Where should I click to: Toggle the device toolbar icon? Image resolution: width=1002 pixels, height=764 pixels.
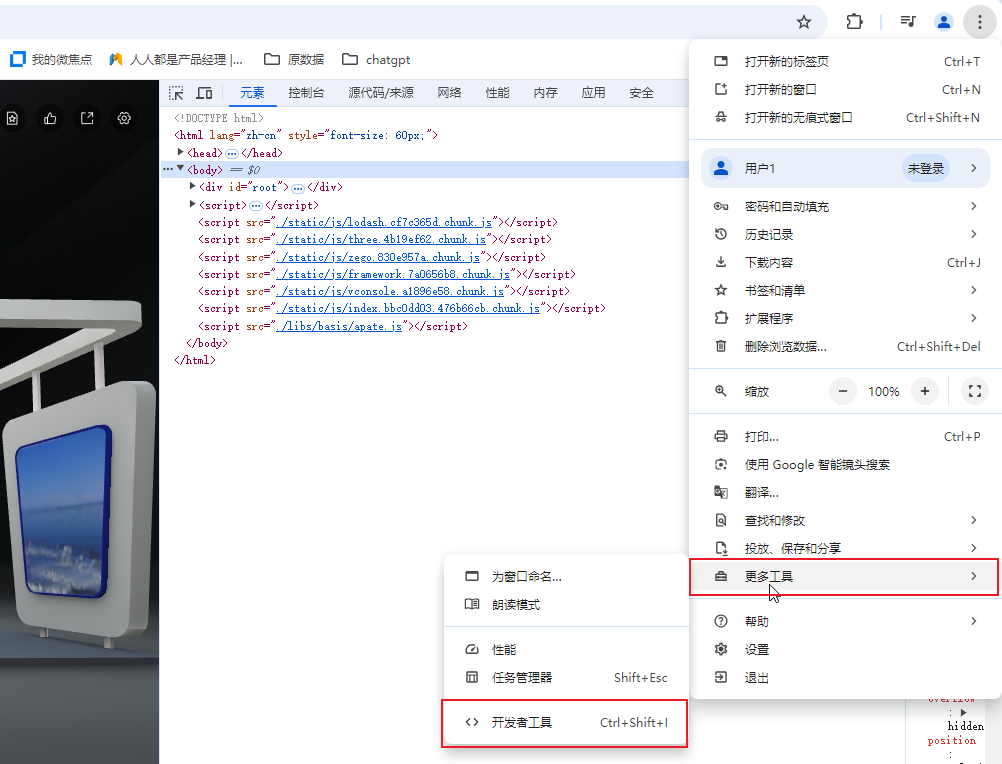[x=204, y=93]
